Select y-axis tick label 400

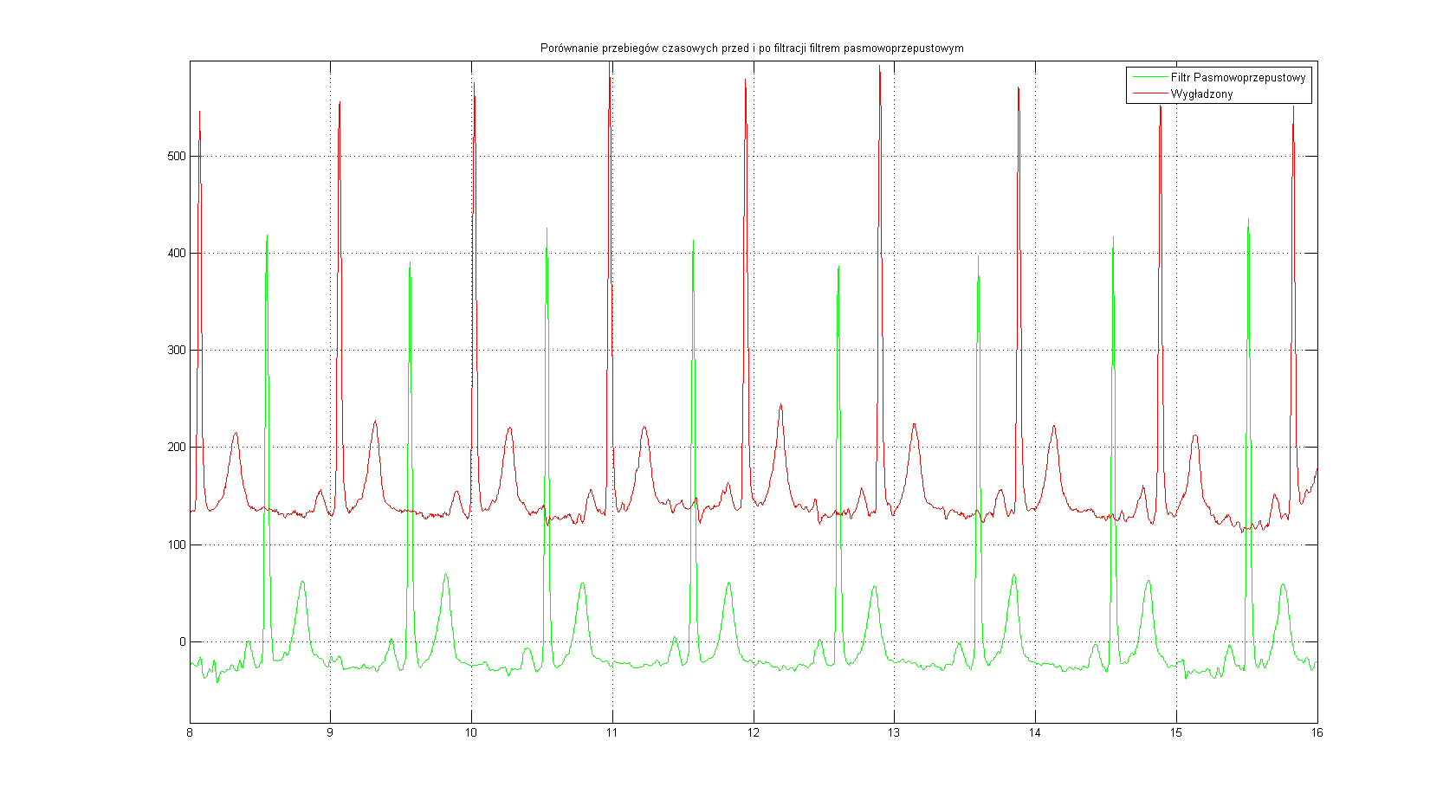[177, 254]
